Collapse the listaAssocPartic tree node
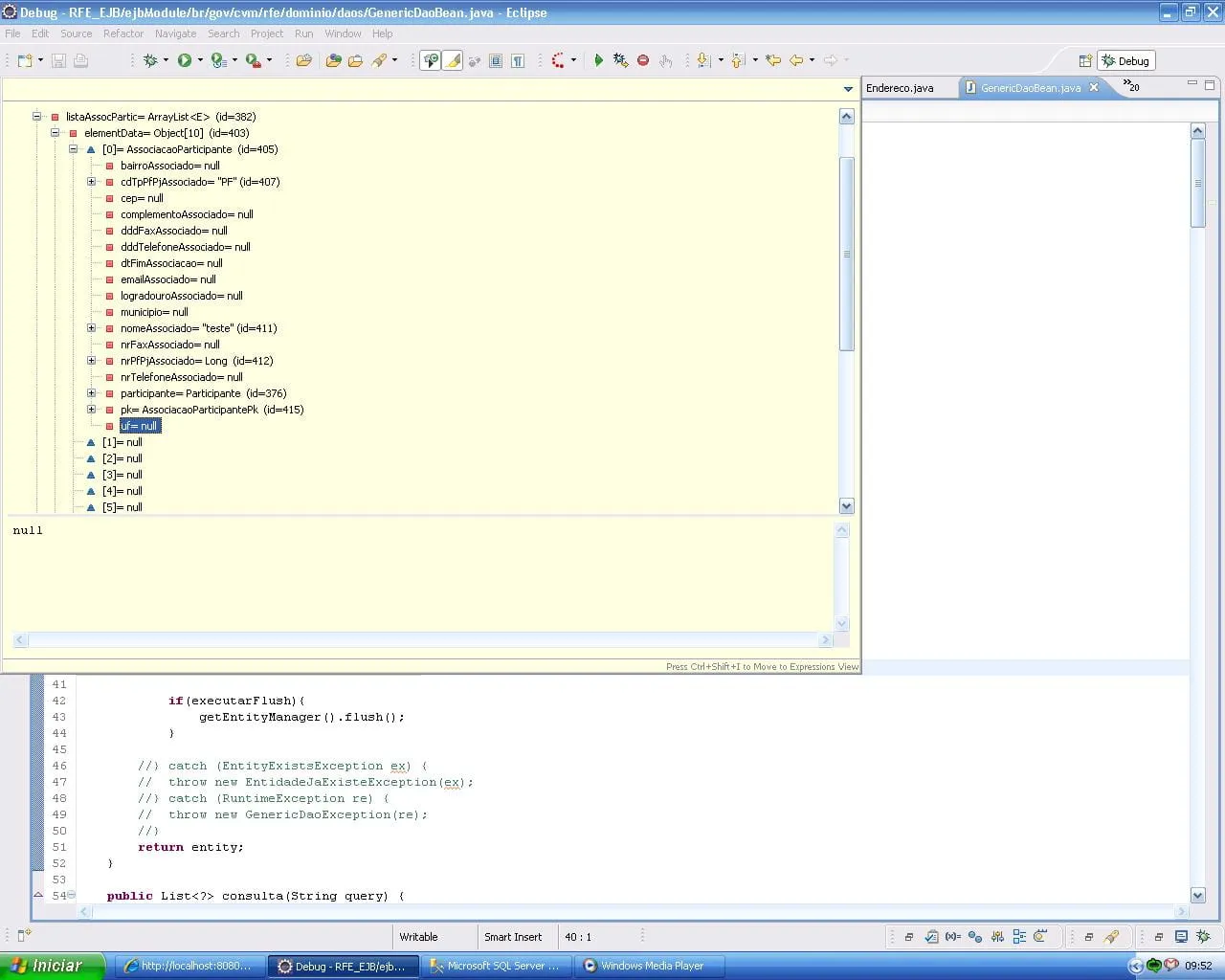Image resolution: width=1225 pixels, height=980 pixels. tap(37, 117)
